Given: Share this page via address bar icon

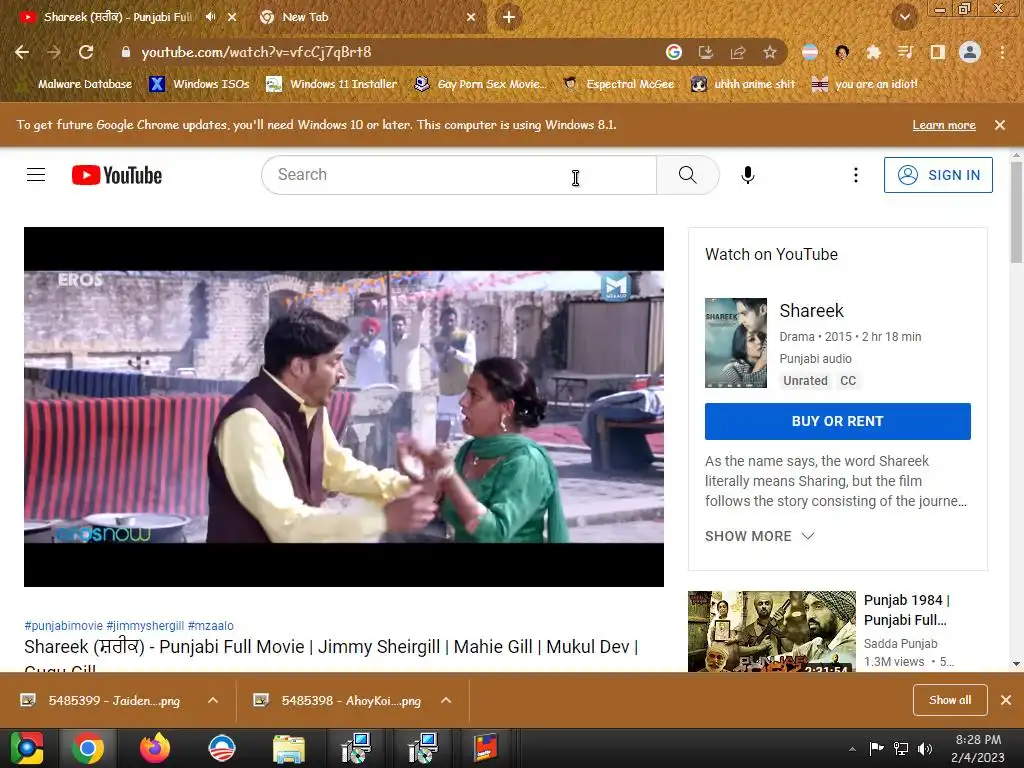Looking at the screenshot, I should point(738,52).
